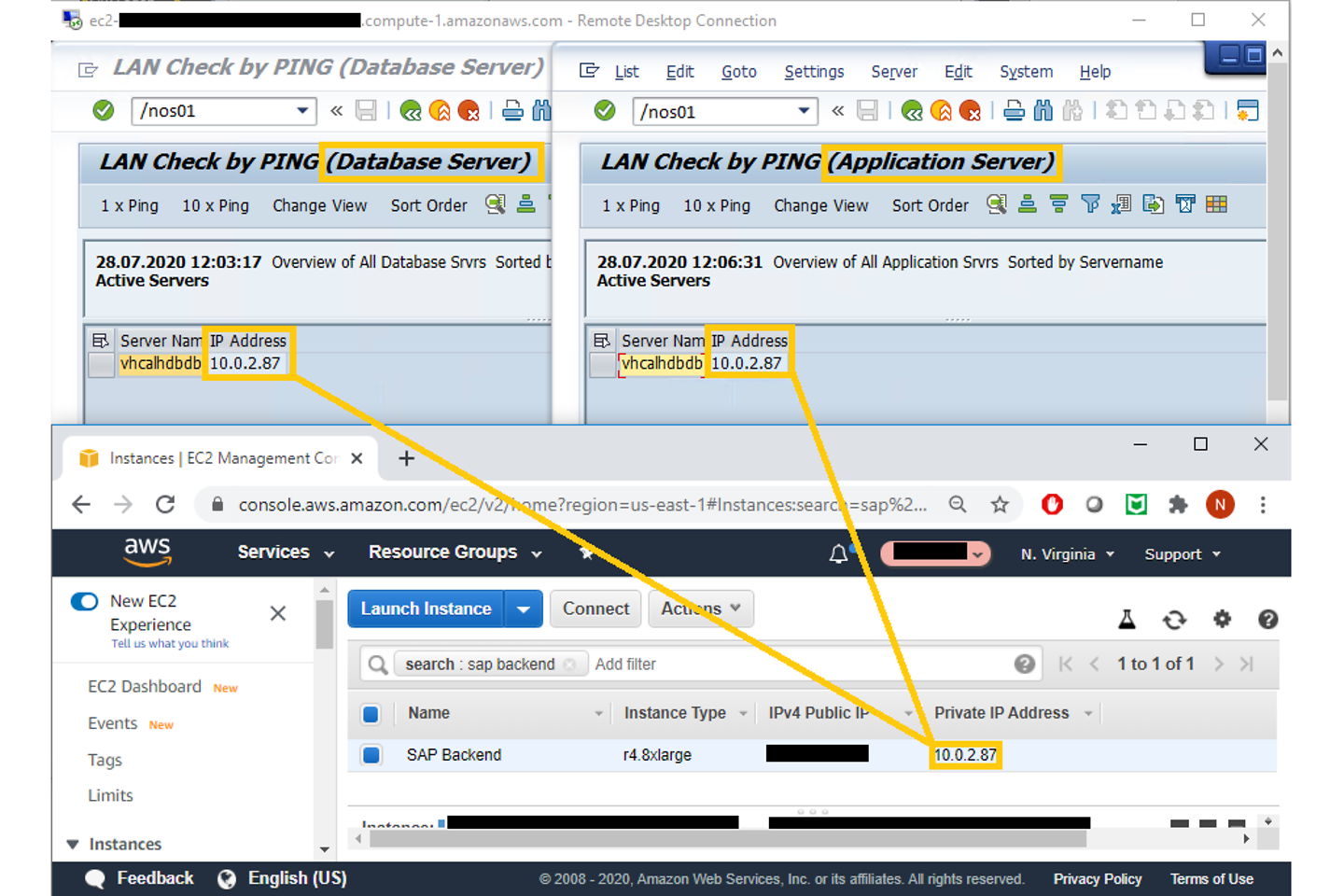
Task: Click Details magnifier icon in Database Server toolbar
Action: pos(496,204)
